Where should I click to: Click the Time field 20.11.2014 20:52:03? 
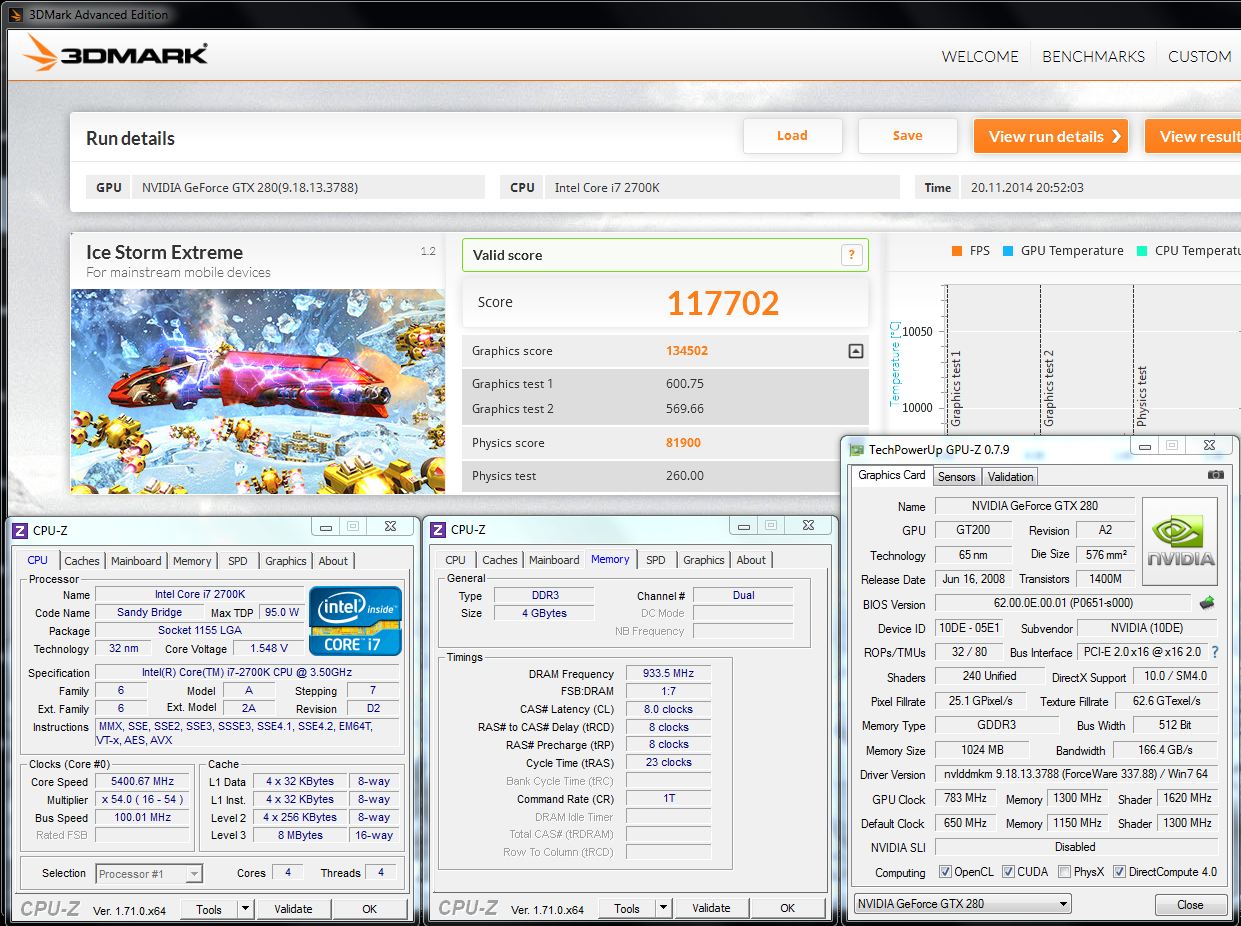pyautogui.click(x=1100, y=187)
